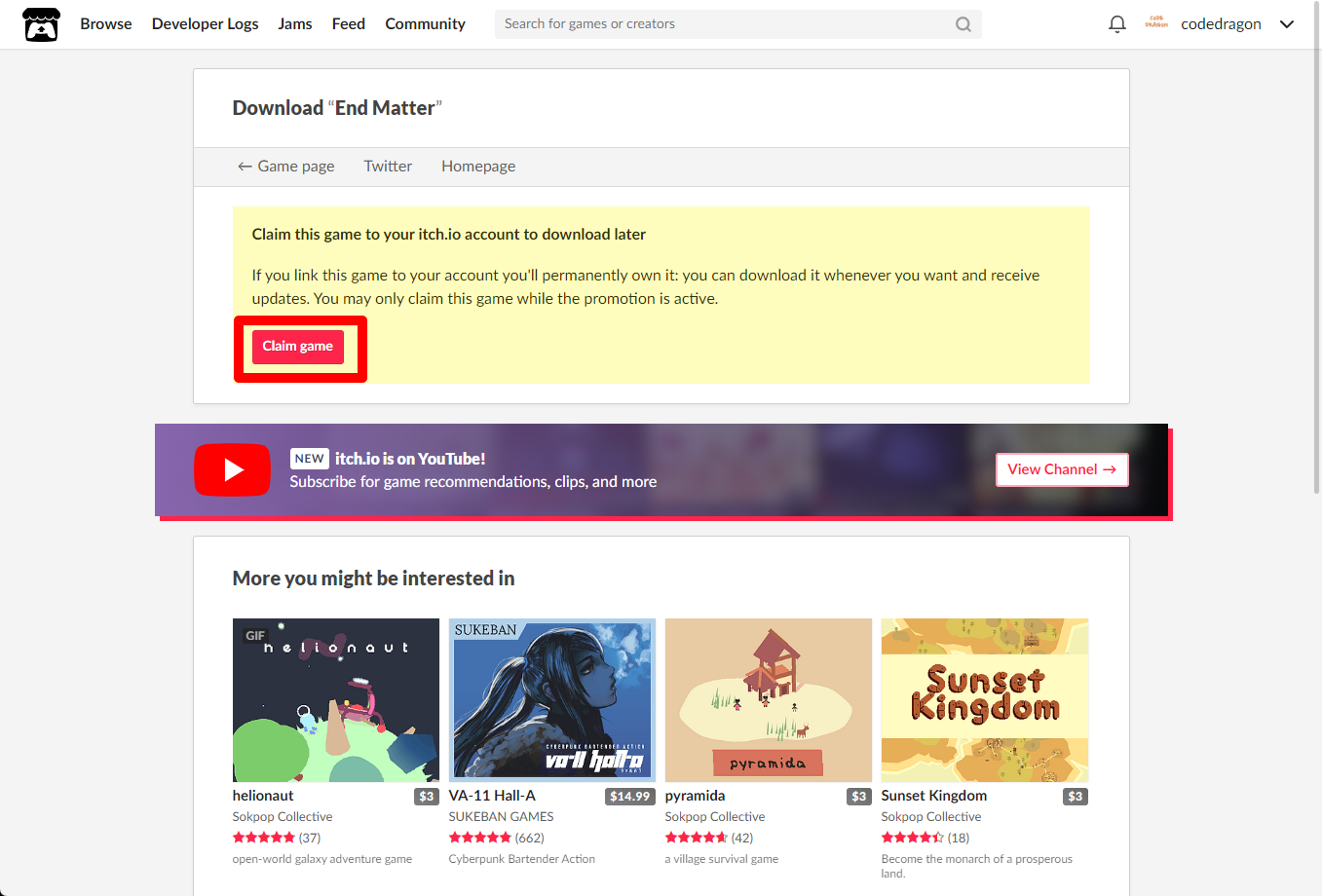Viewport: 1322px width, 896px height.
Task: Click the View Channel button
Action: (1062, 469)
